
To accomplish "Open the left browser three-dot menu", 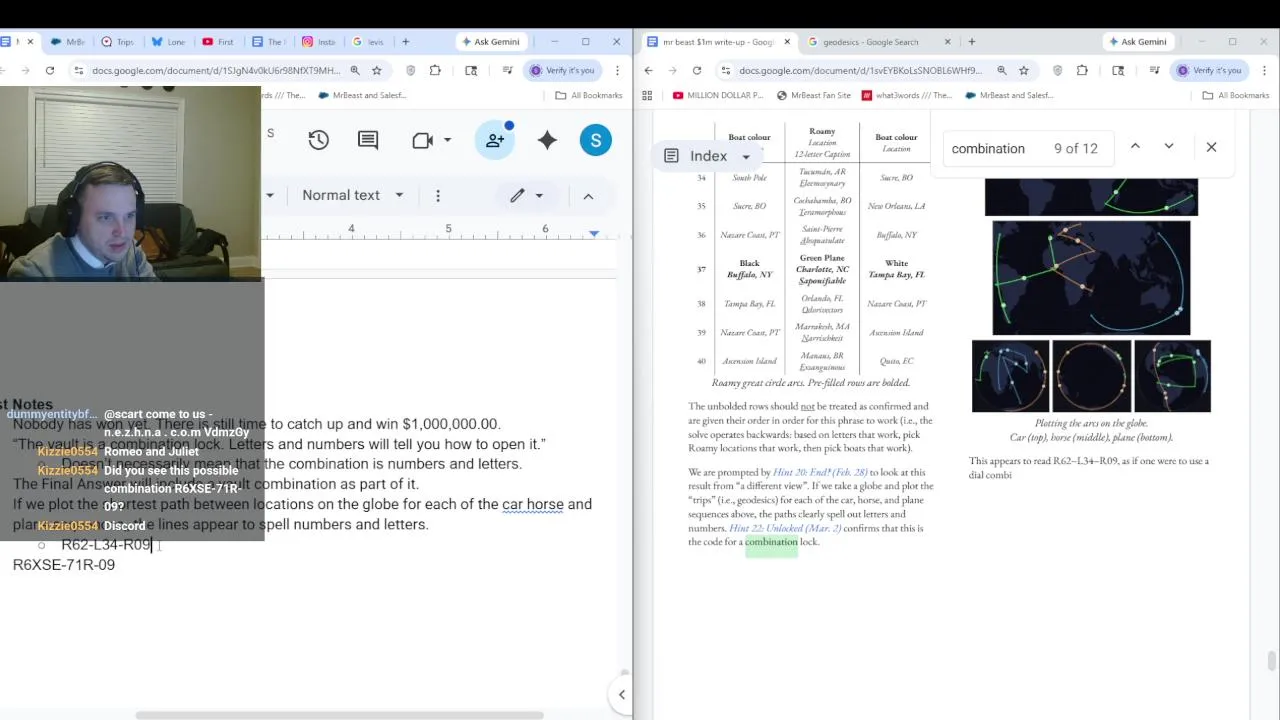I will point(618,70).
